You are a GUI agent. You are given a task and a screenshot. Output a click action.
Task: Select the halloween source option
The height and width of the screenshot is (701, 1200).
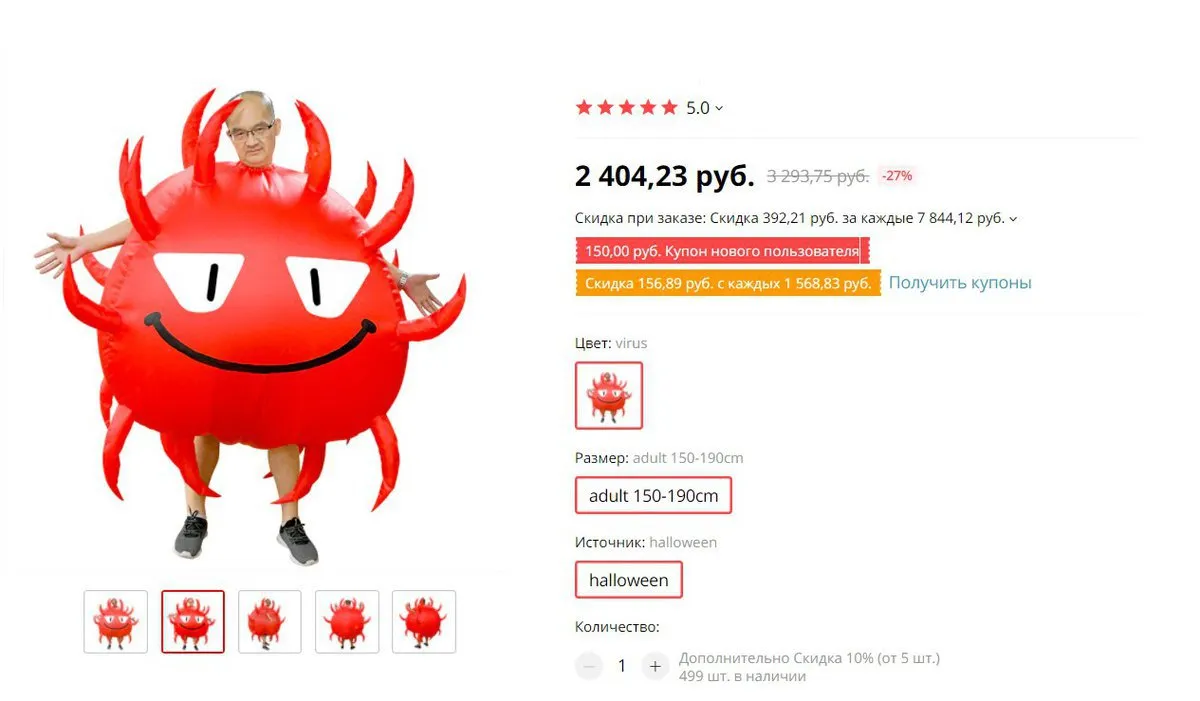point(629,580)
